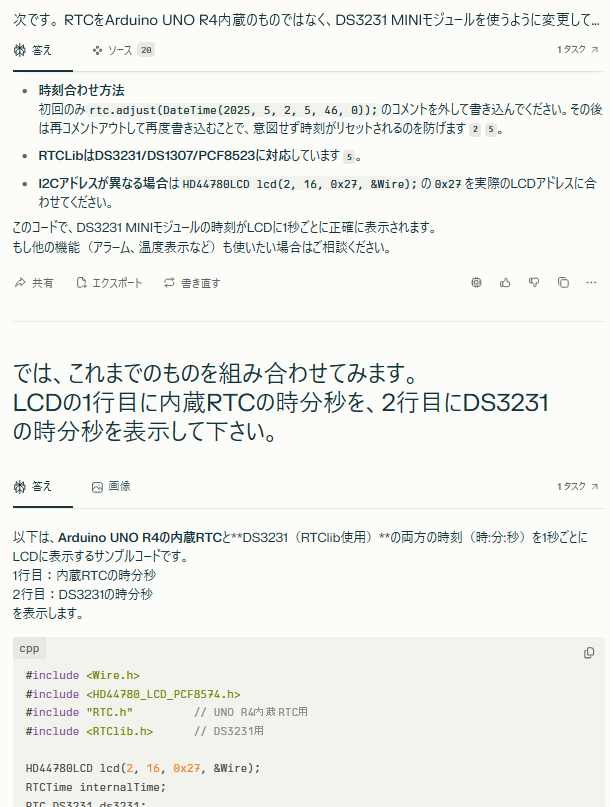Viewport: 610px width, 807px height.
Task: Select the first 答え tab at top
Action: 33,50
